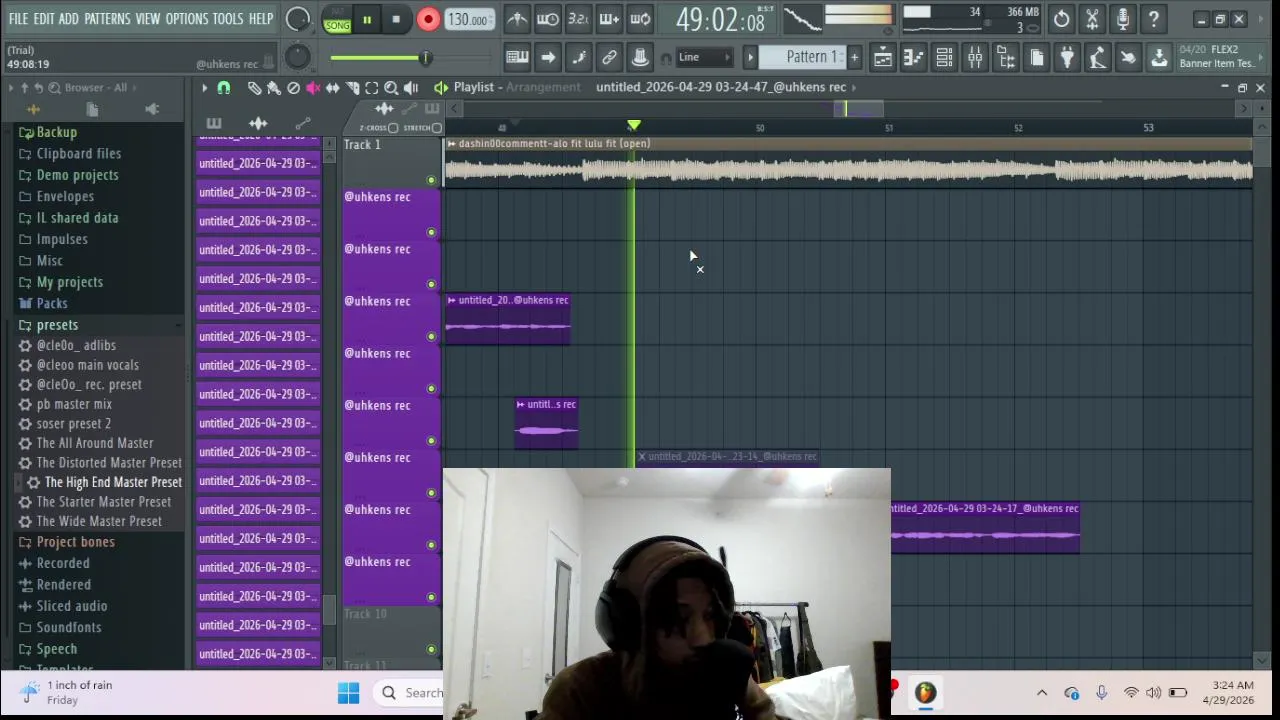Select the Draw pencil tool
Image resolution: width=1280 pixels, height=720 pixels.
[254, 88]
